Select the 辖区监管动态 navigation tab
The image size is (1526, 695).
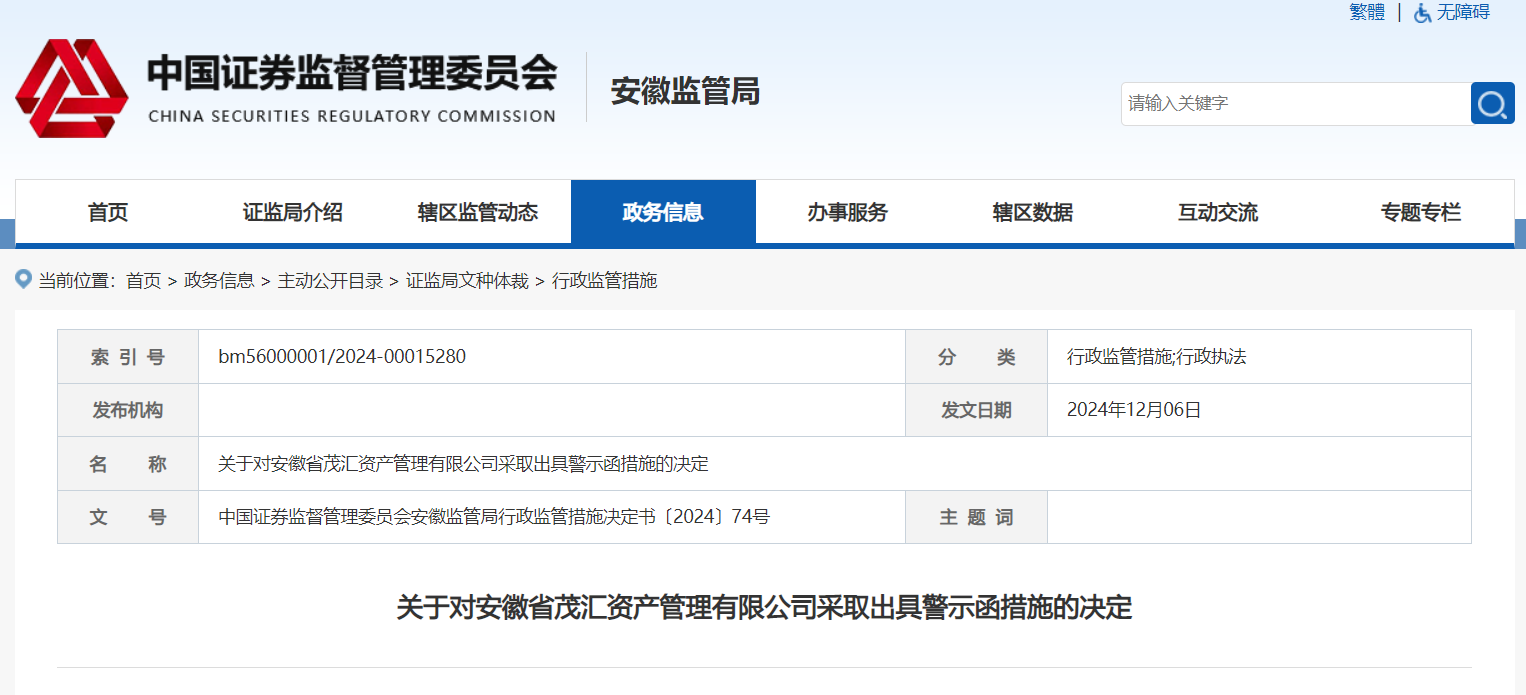[x=478, y=212]
